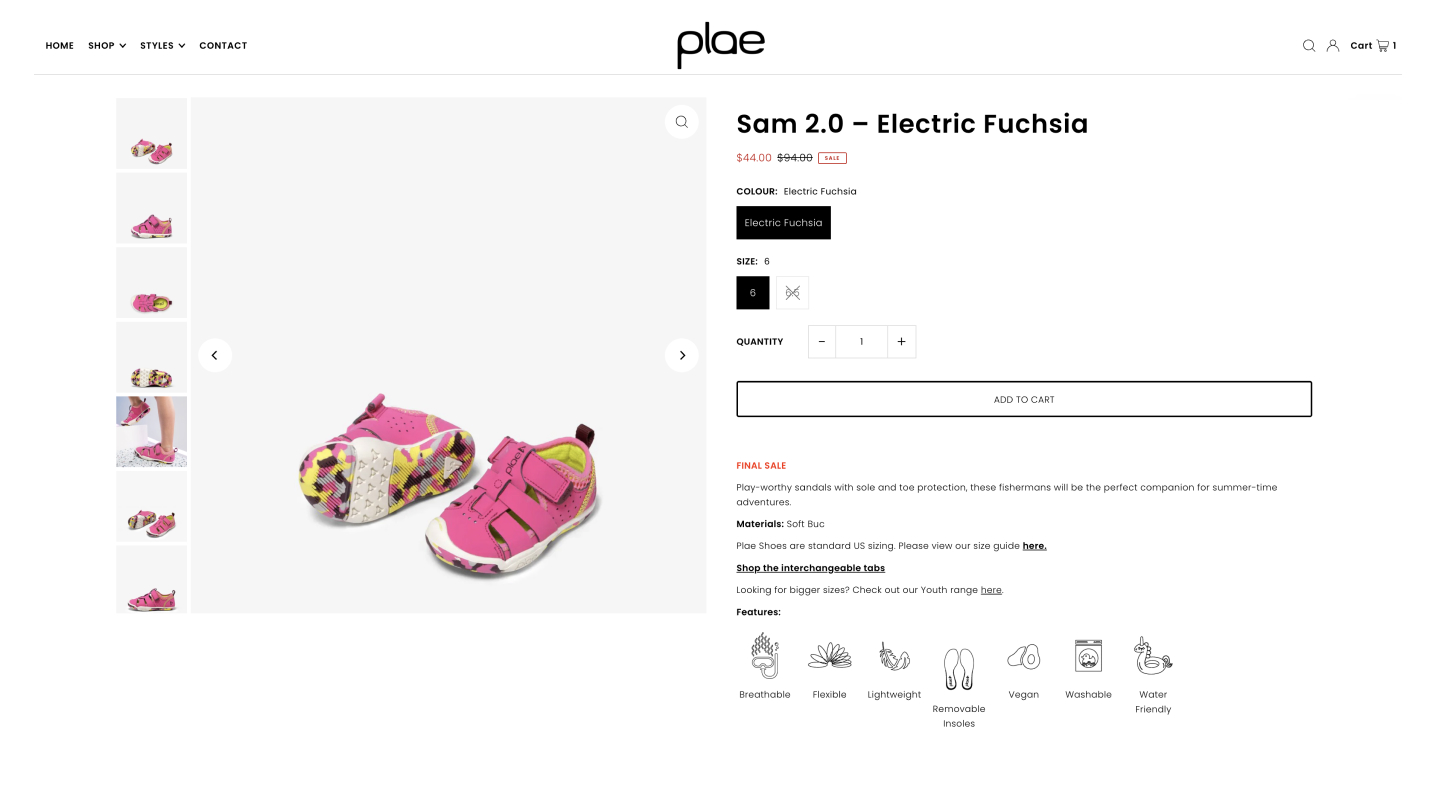Click the Breathable feature icon
The image size is (1436, 809).
click(765, 656)
